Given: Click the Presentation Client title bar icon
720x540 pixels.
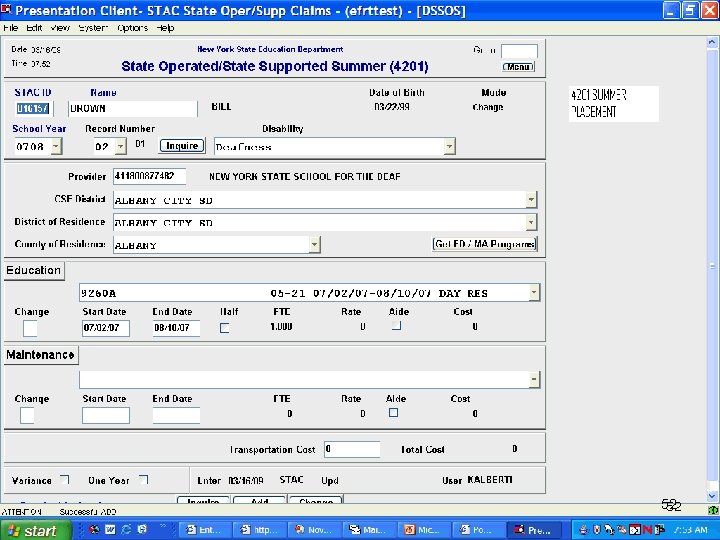Looking at the screenshot, I should coord(6,10).
